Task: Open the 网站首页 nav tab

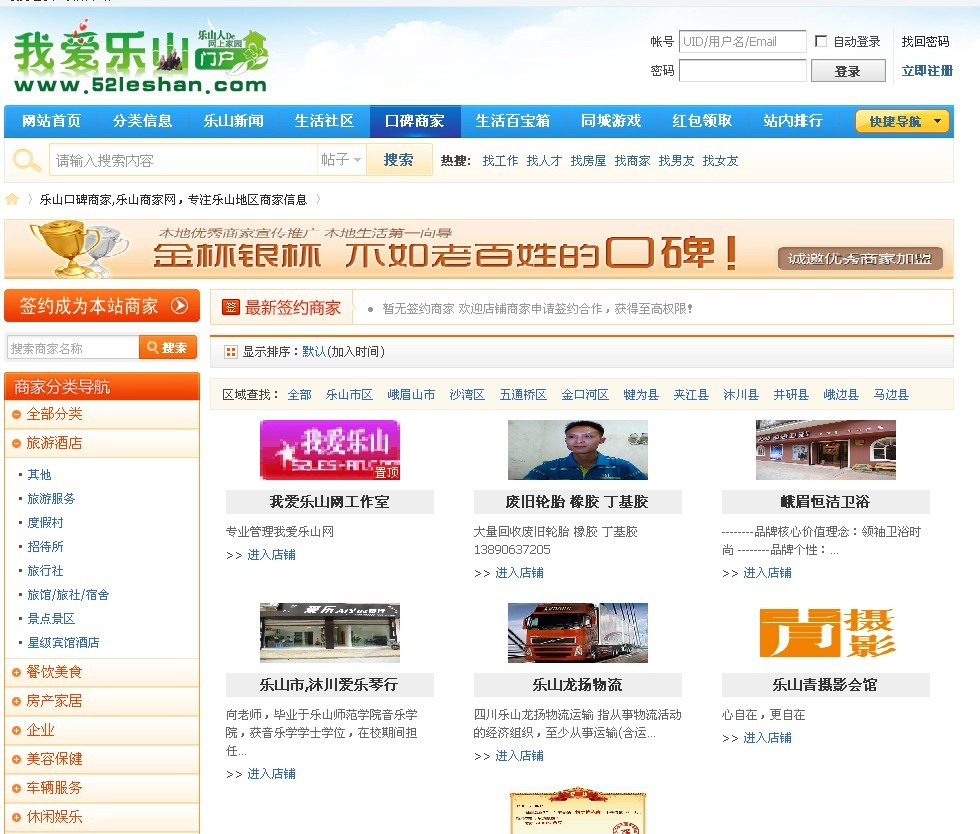Action: pyautogui.click(x=51, y=121)
